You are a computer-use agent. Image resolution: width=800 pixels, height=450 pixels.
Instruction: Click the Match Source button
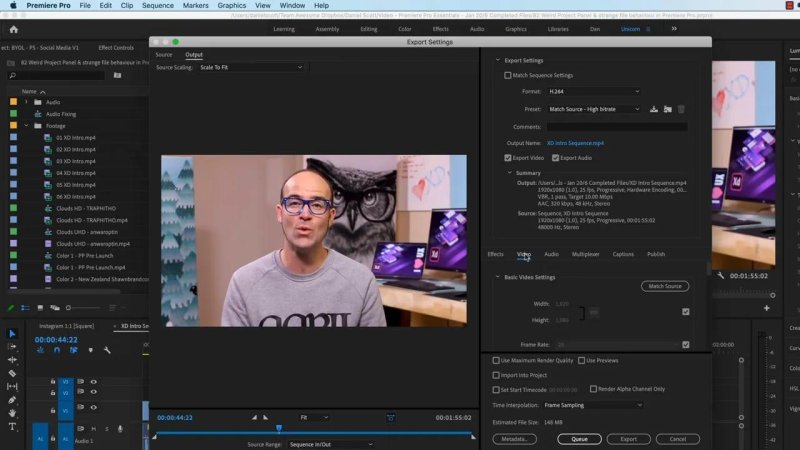click(x=665, y=286)
